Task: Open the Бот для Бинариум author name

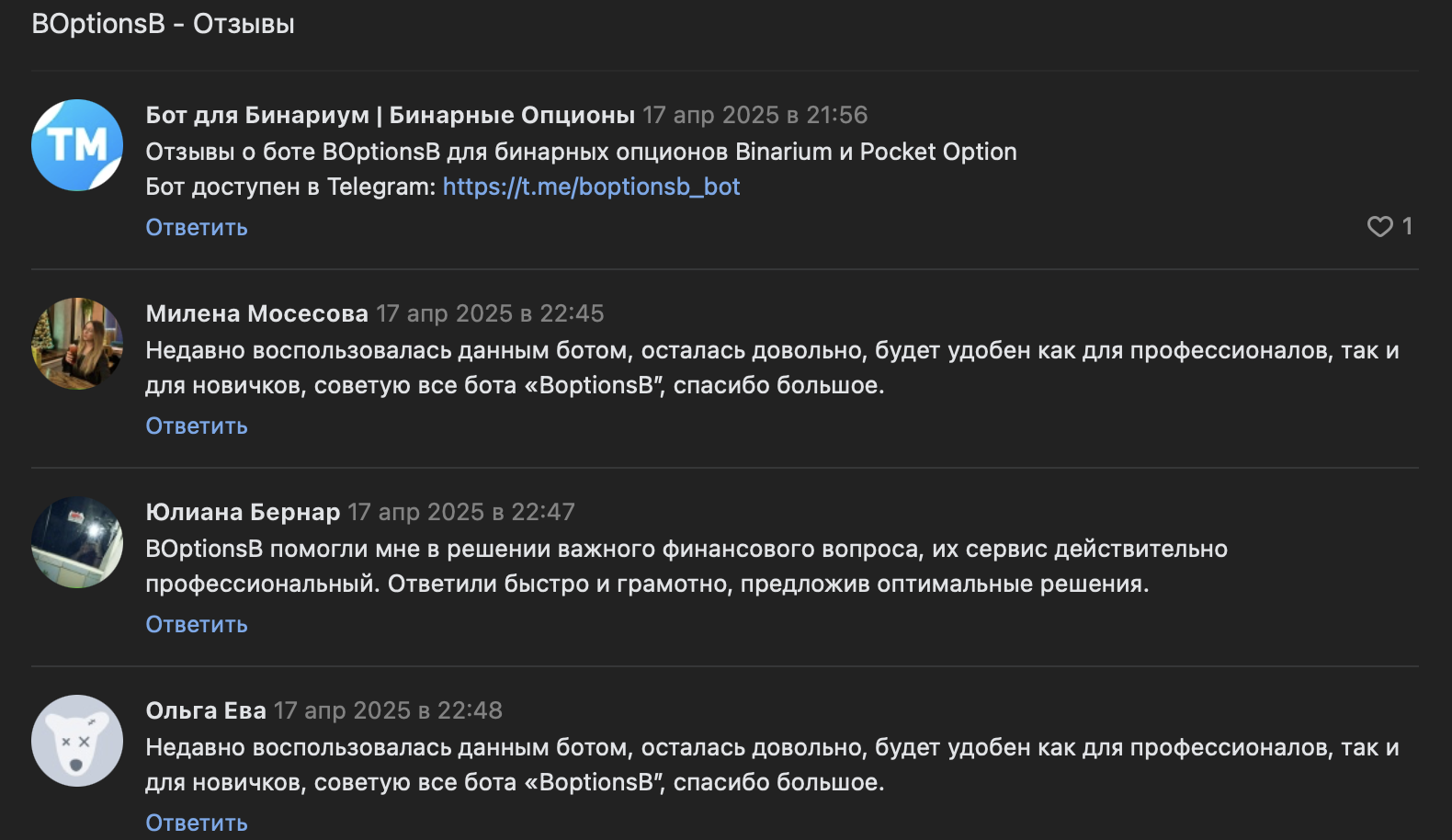Action: (x=390, y=115)
